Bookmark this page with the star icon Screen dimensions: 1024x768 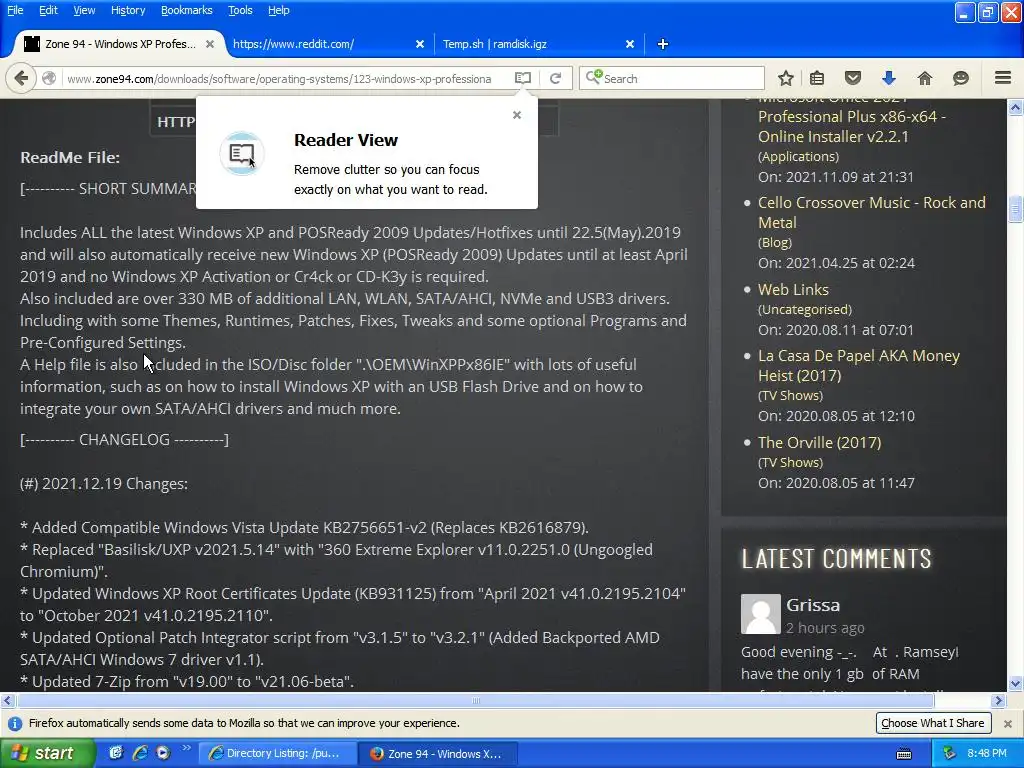pyautogui.click(x=786, y=78)
